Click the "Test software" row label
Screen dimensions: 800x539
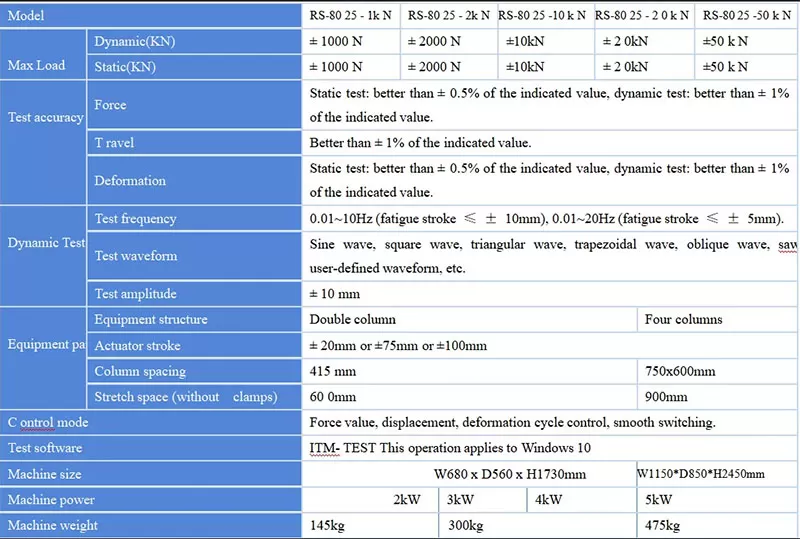coord(45,448)
